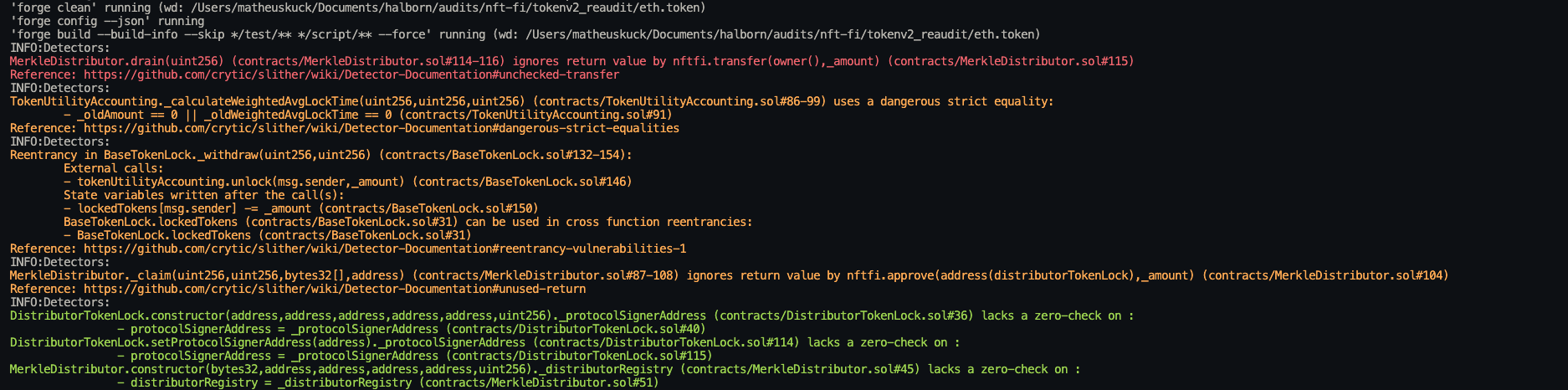Click contracts/MerkleDistributor.sol#104 reference
1568x390 pixels.
[1325, 275]
